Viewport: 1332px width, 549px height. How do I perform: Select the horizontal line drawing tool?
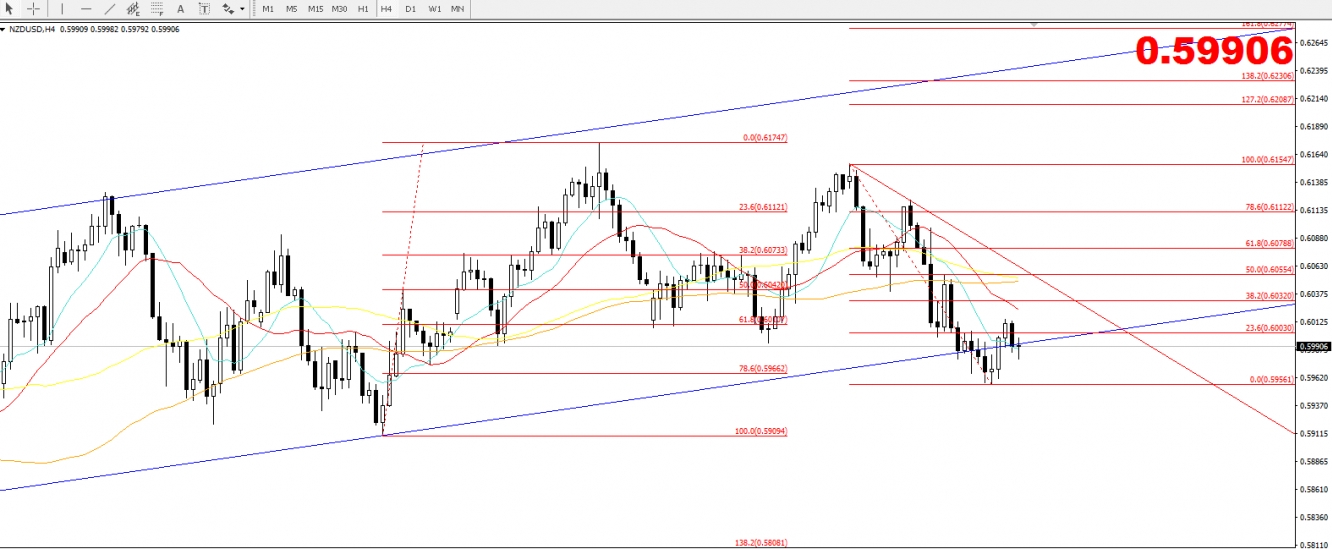[83, 9]
